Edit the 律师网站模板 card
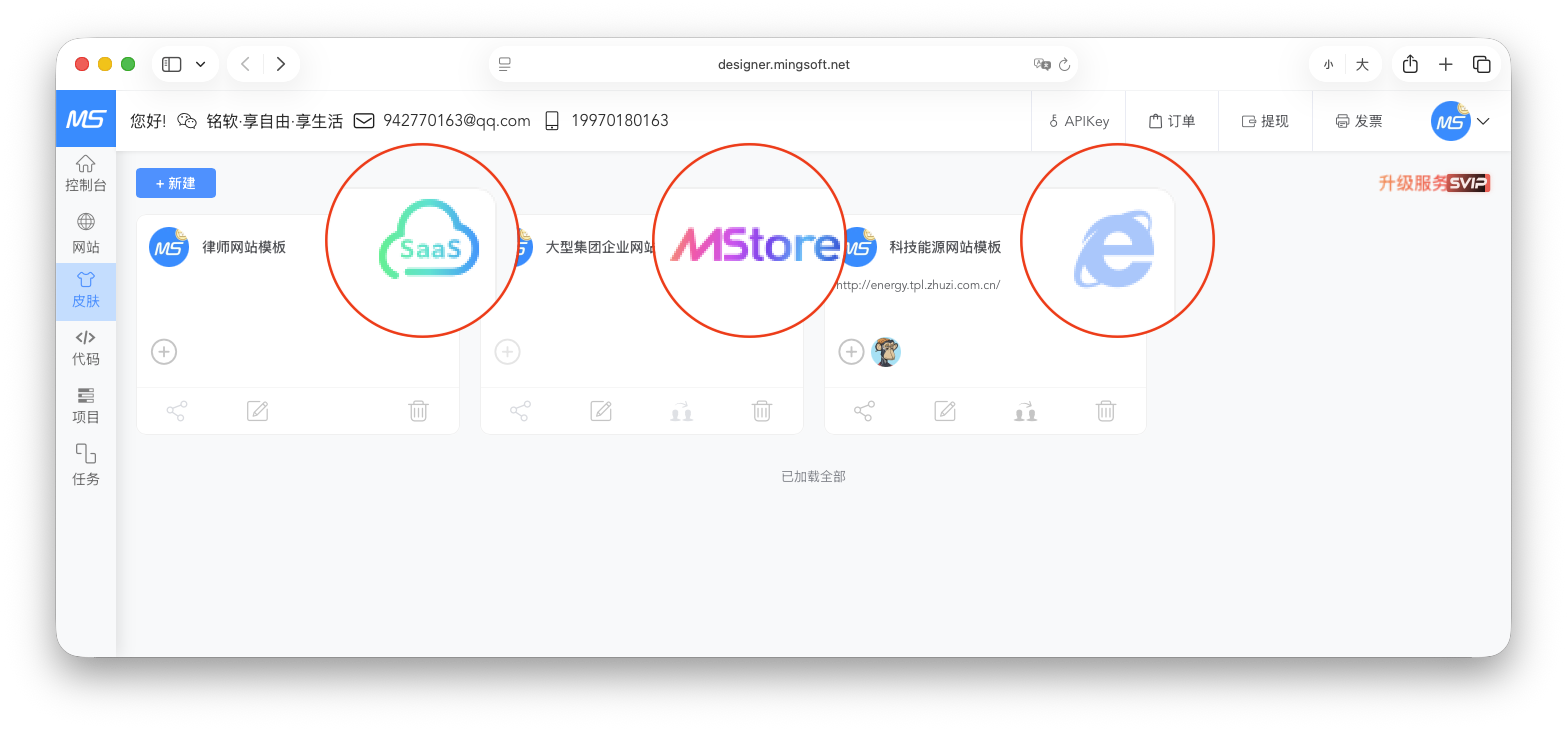Screen dimensions: 1567x731 (257, 411)
